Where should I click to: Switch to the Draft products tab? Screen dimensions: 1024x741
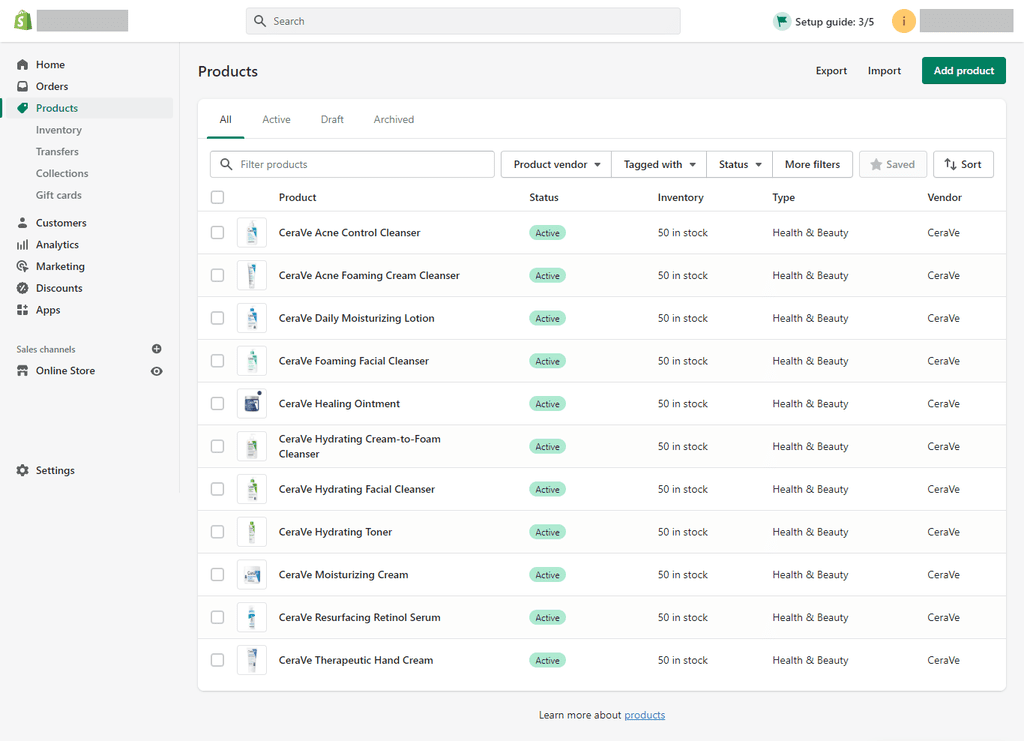(x=332, y=119)
